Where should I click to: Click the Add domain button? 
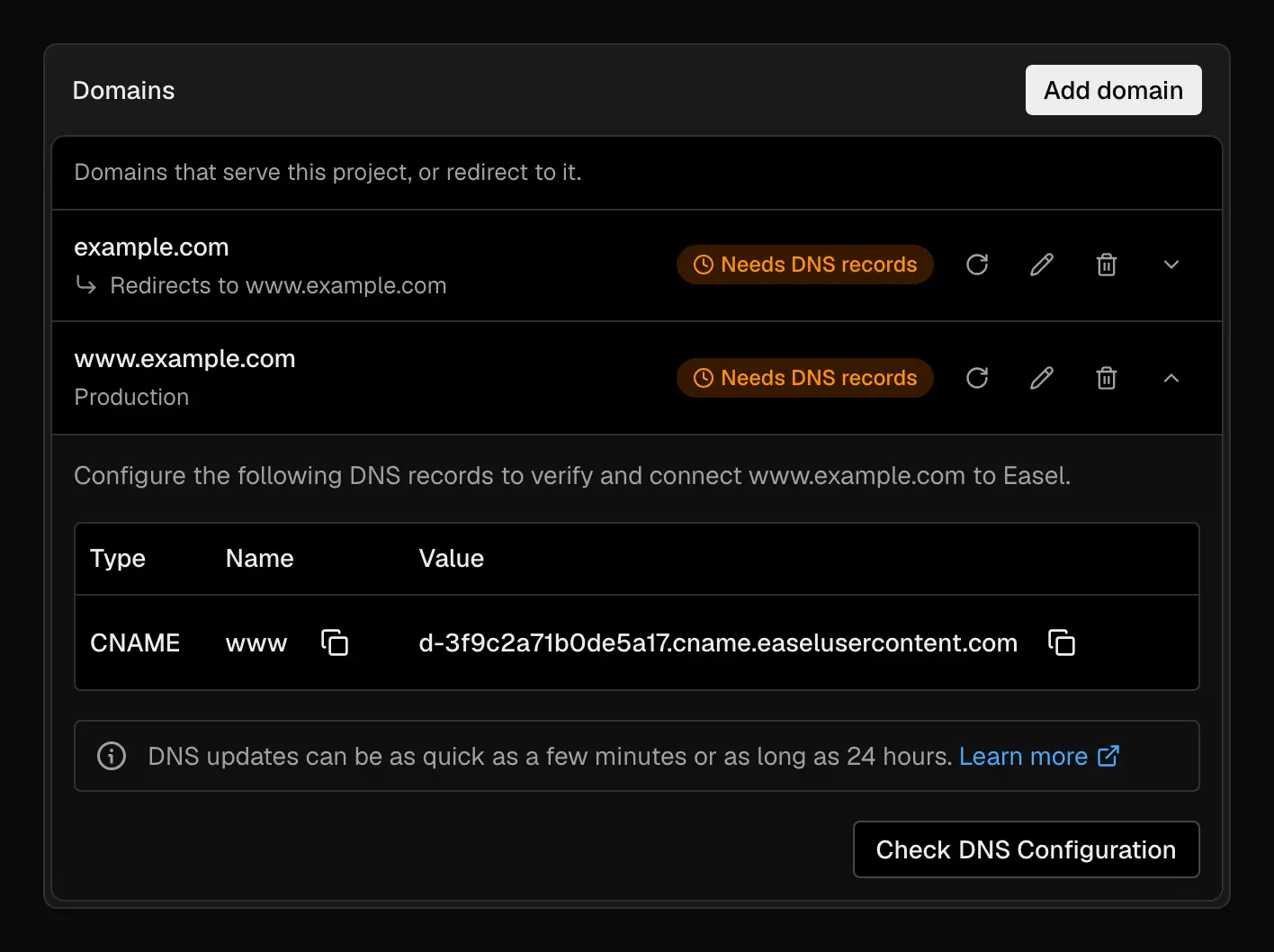pos(1114,90)
